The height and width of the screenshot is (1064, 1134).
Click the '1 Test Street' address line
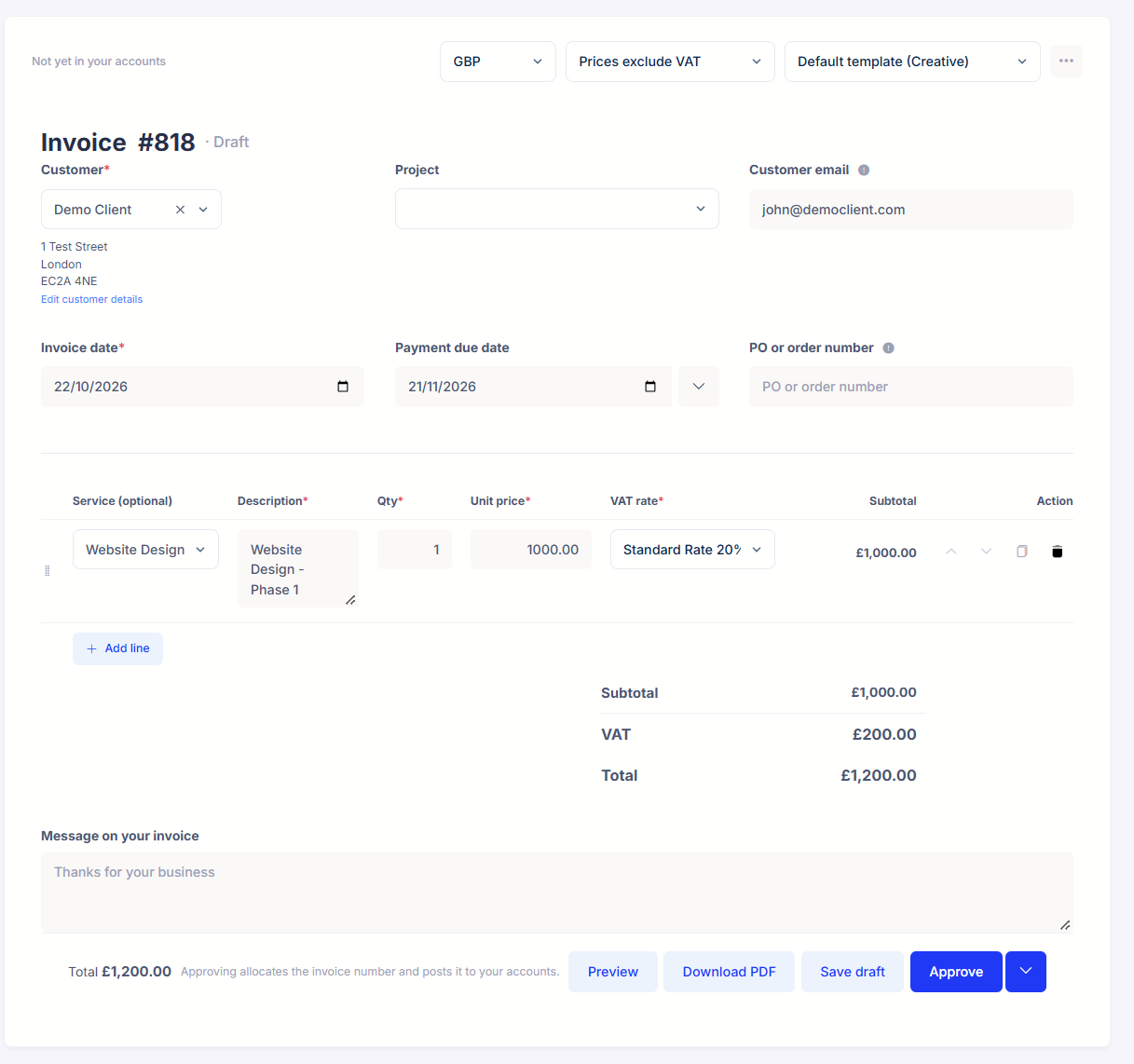pyautogui.click(x=75, y=247)
